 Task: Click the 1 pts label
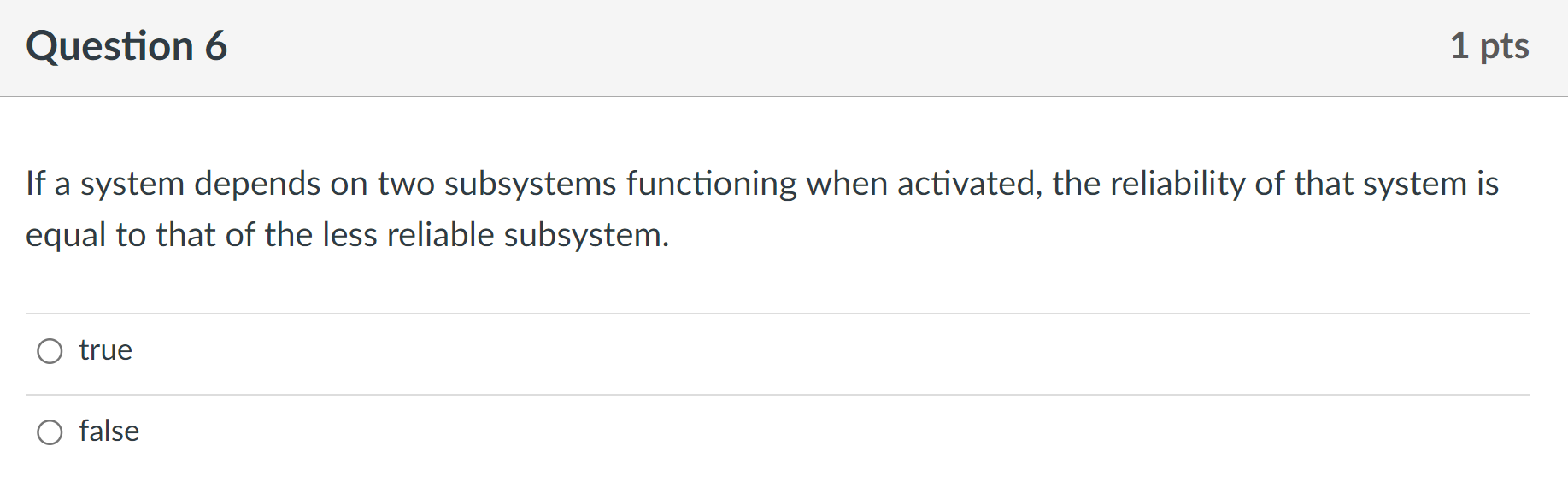tap(1489, 46)
